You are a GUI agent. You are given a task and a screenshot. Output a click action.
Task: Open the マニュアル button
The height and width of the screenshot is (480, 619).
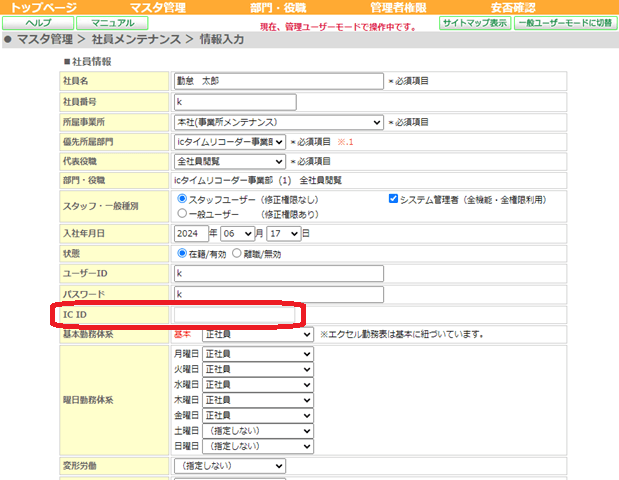(113, 23)
